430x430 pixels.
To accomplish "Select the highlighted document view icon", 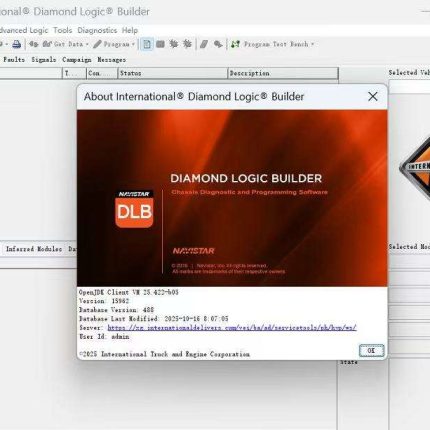I will [147, 44].
